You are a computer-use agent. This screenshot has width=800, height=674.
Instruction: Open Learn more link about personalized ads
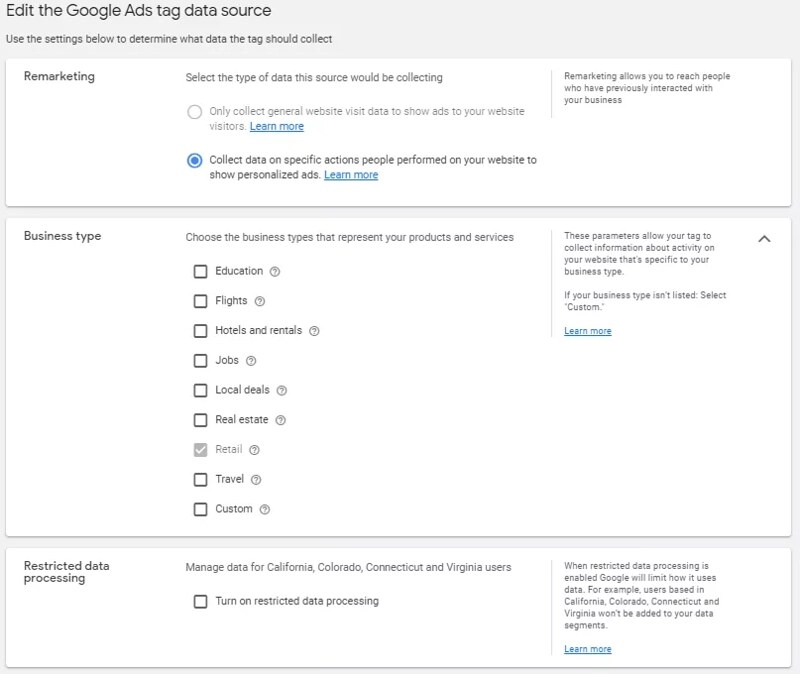[351, 174]
